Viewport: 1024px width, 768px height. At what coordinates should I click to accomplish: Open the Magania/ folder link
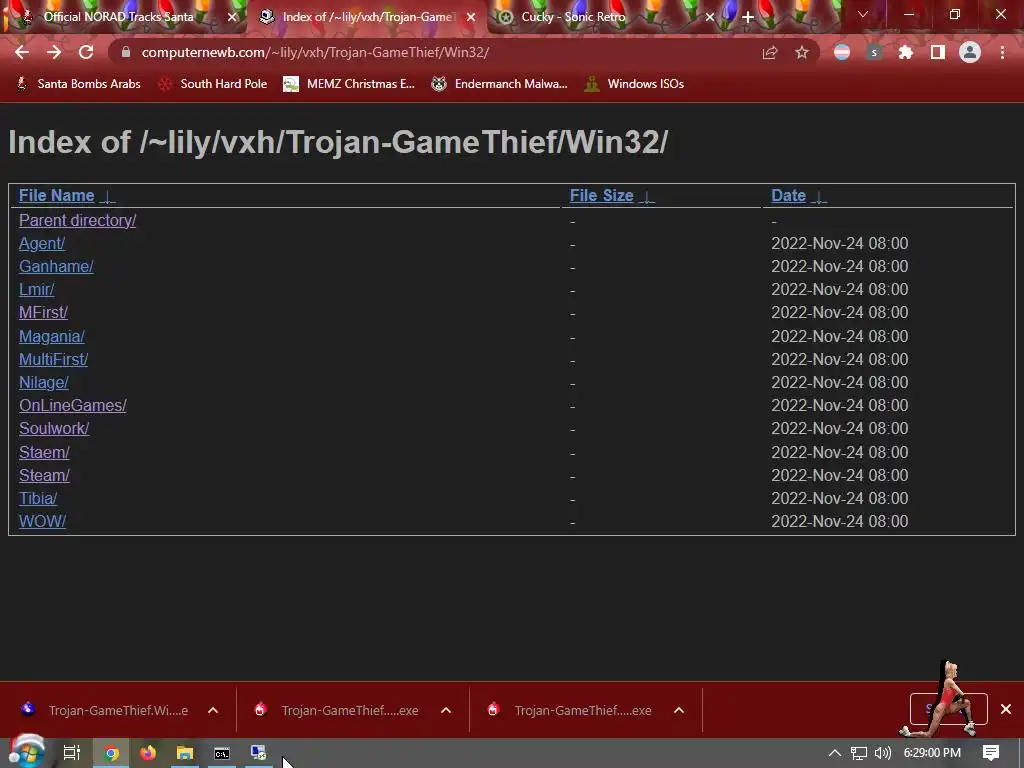click(52, 336)
